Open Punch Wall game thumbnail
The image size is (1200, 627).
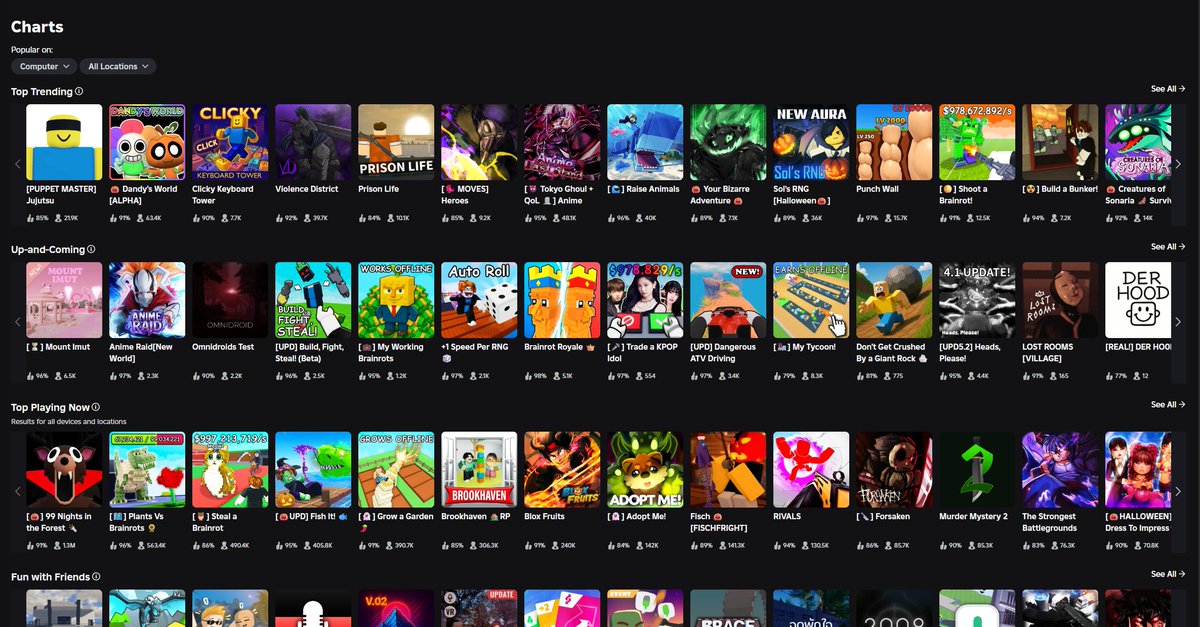click(894, 142)
